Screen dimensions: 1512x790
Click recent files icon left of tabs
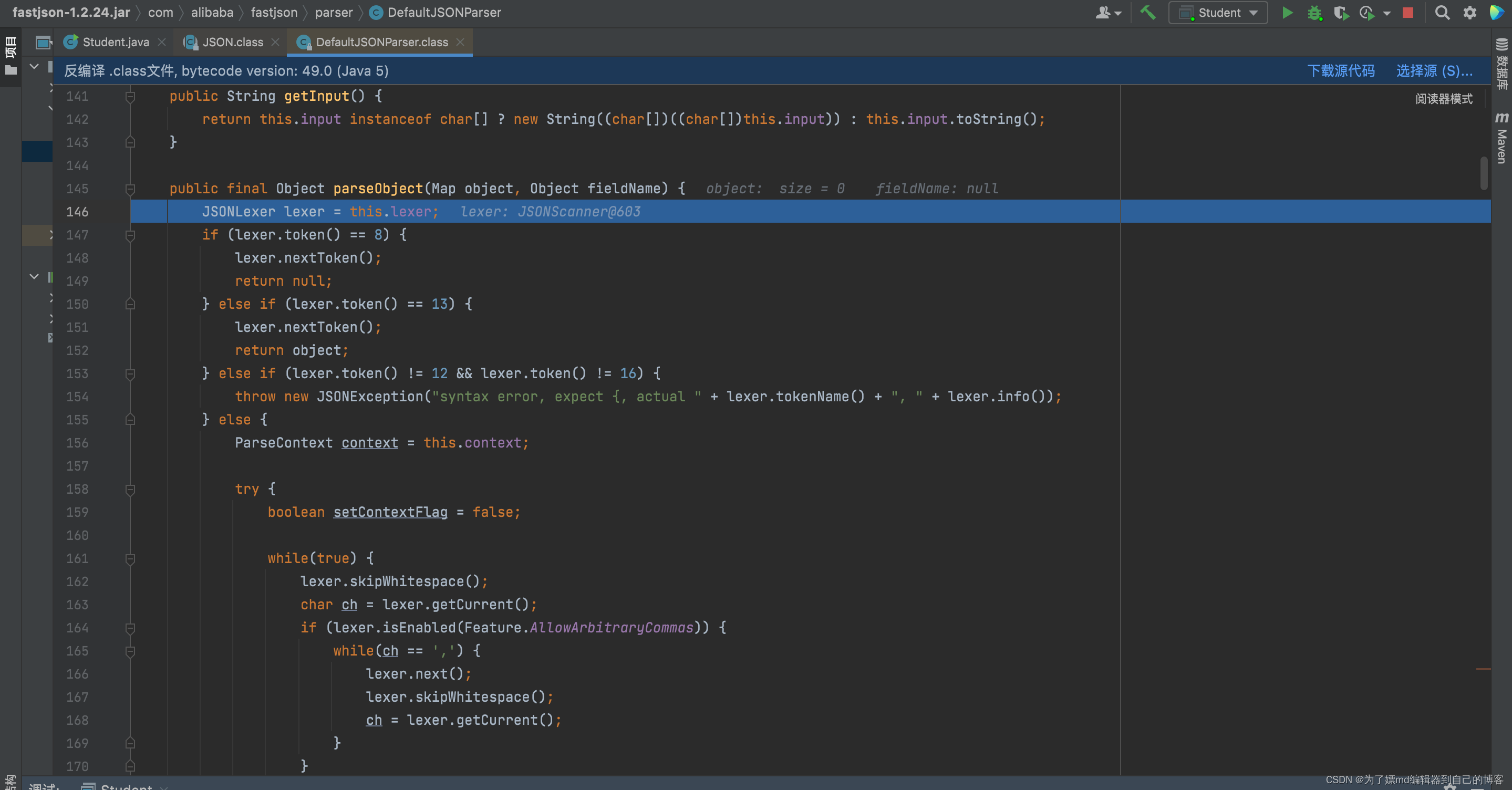point(44,42)
